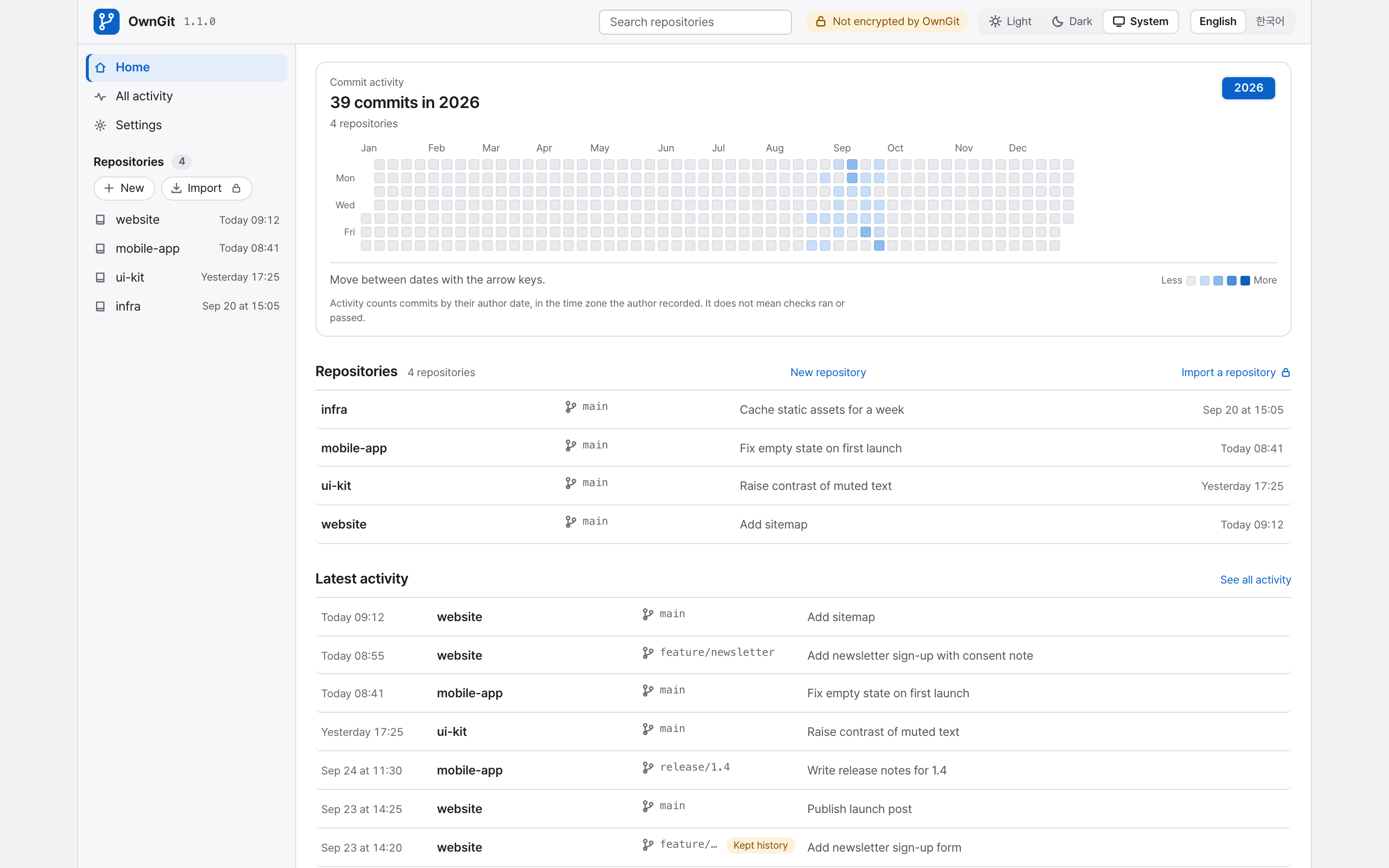Click the OwnGit logo icon
Image resolution: width=1389 pixels, height=868 pixels.
coord(106,21)
